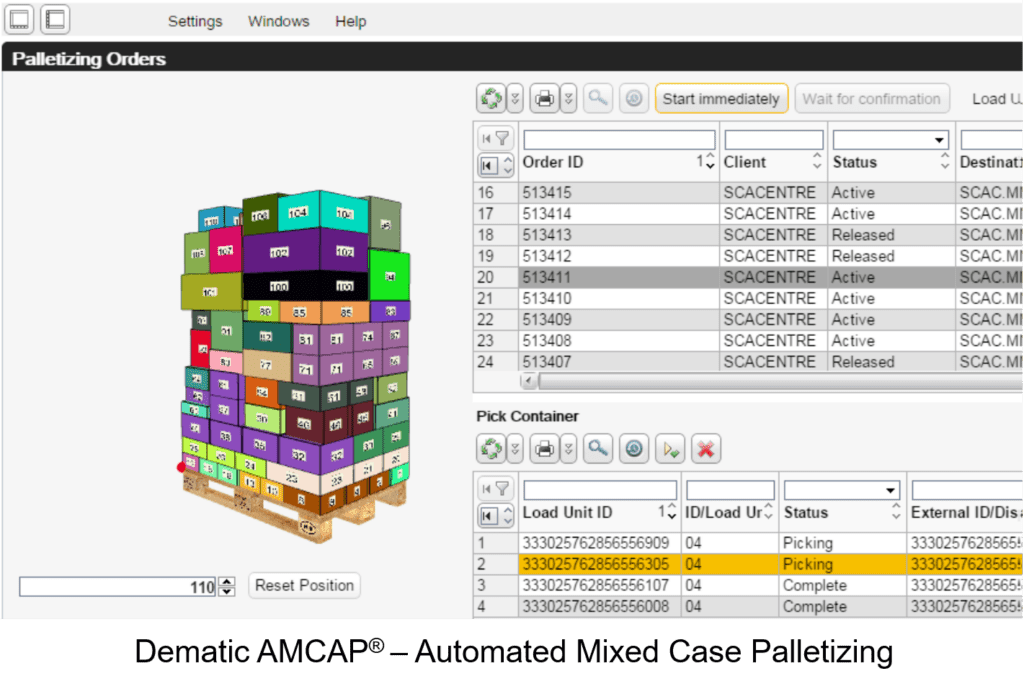Click the search magnifier in Pick Container toolbar
Image resolution: width=1024 pixels, height=689 pixels.
[x=598, y=449]
